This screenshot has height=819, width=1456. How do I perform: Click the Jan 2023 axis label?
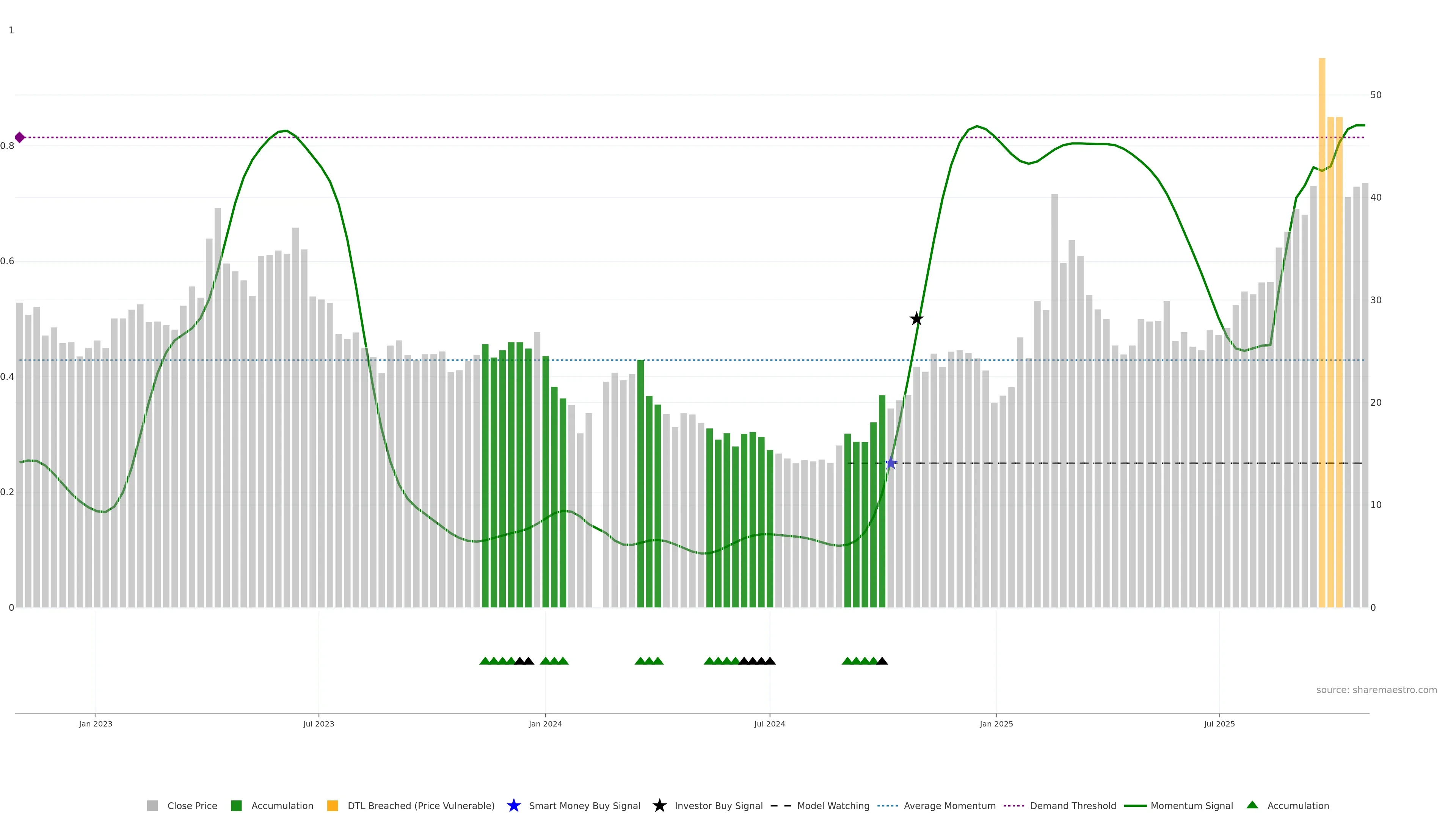click(x=96, y=723)
